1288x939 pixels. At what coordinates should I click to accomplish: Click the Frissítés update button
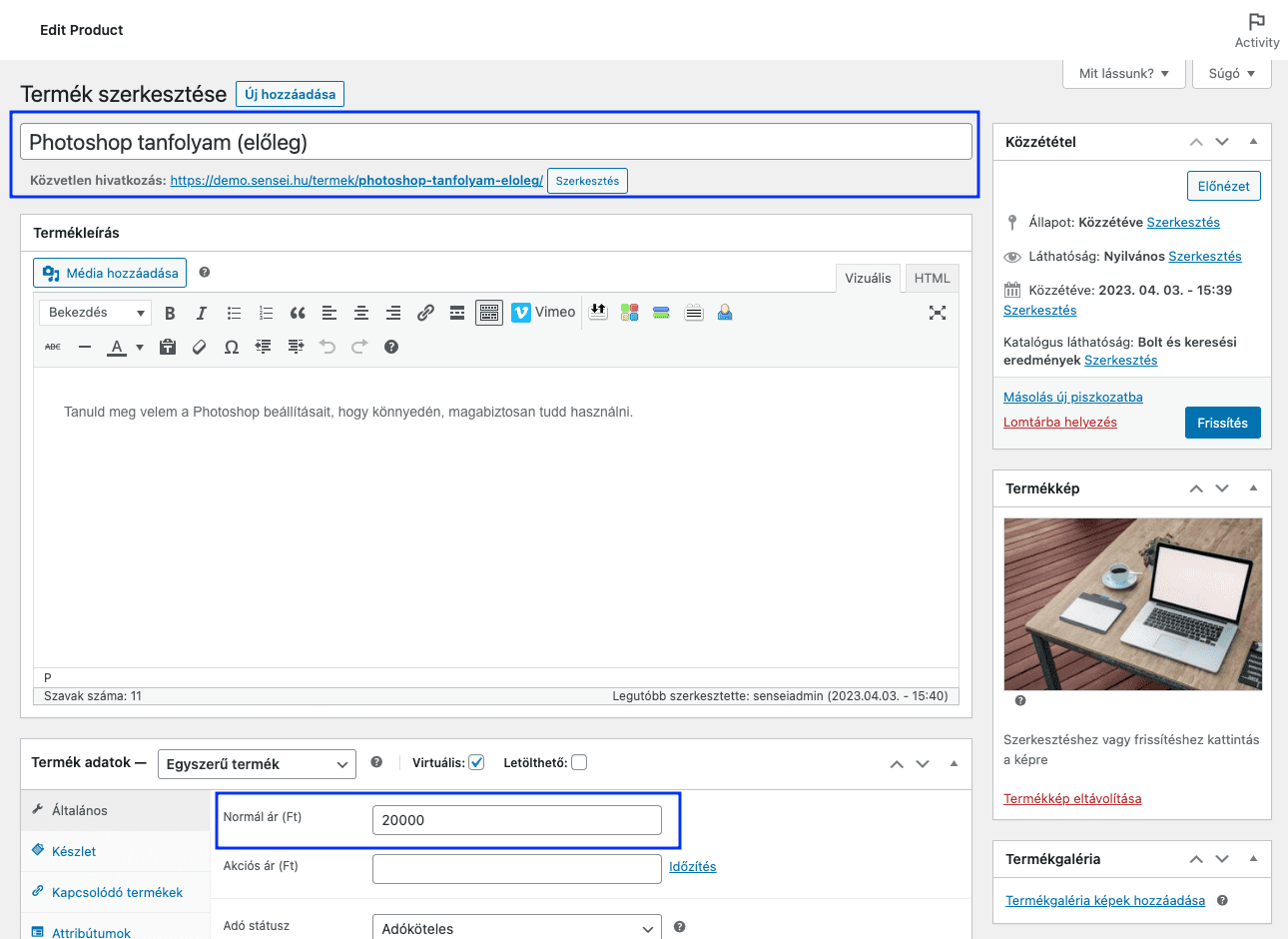coord(1223,423)
